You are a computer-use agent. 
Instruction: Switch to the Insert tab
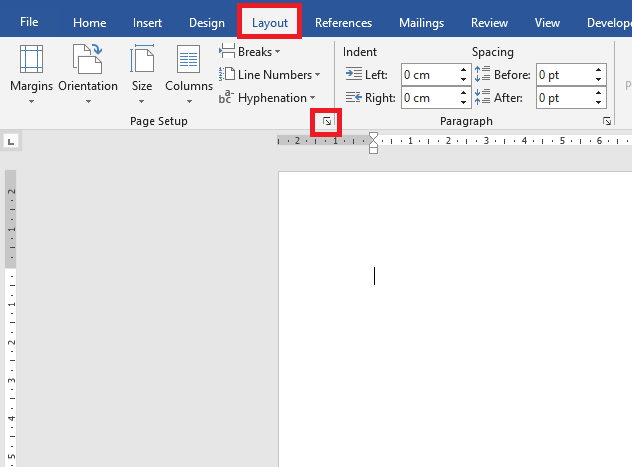[x=148, y=23]
